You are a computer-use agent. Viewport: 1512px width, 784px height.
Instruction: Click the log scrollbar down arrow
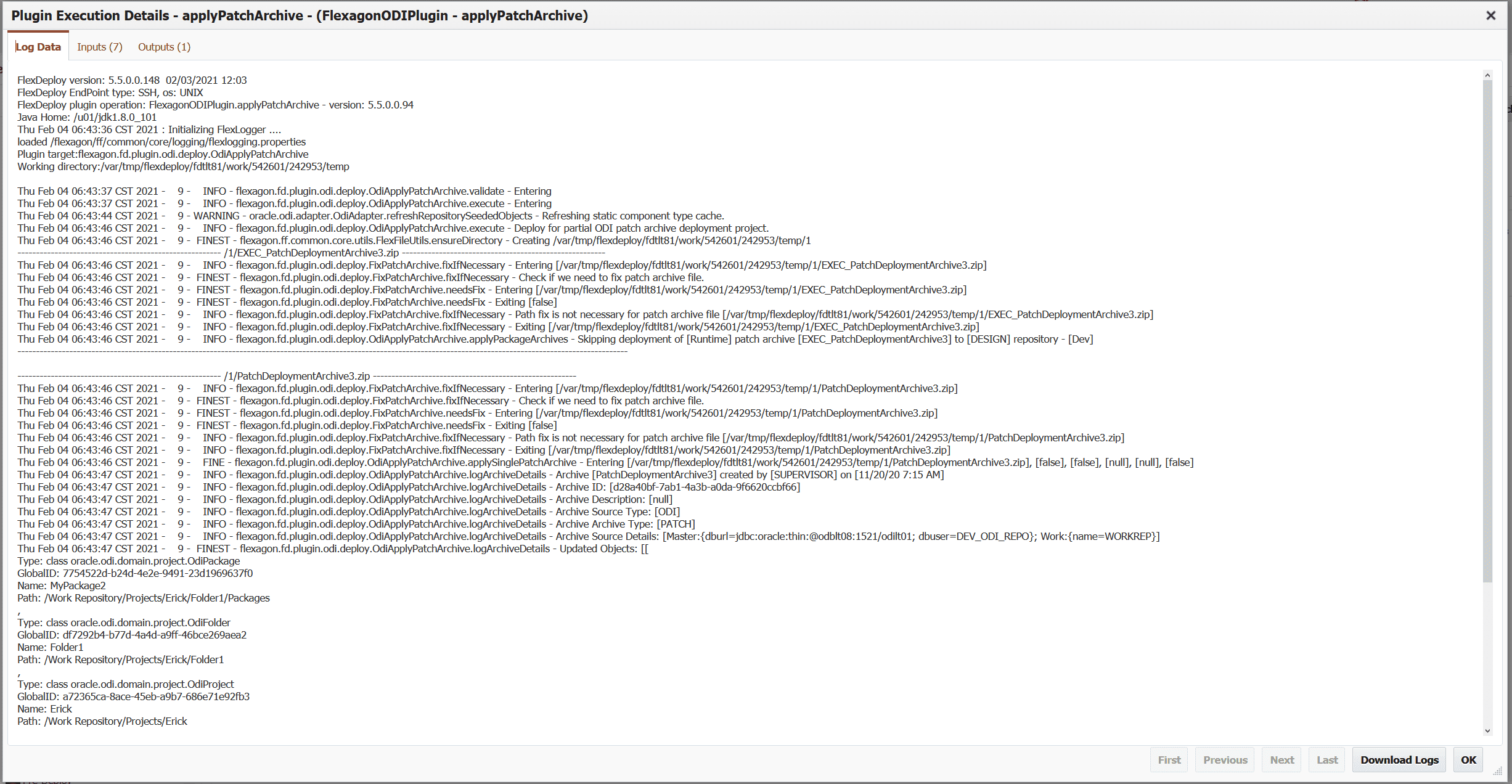(1487, 731)
